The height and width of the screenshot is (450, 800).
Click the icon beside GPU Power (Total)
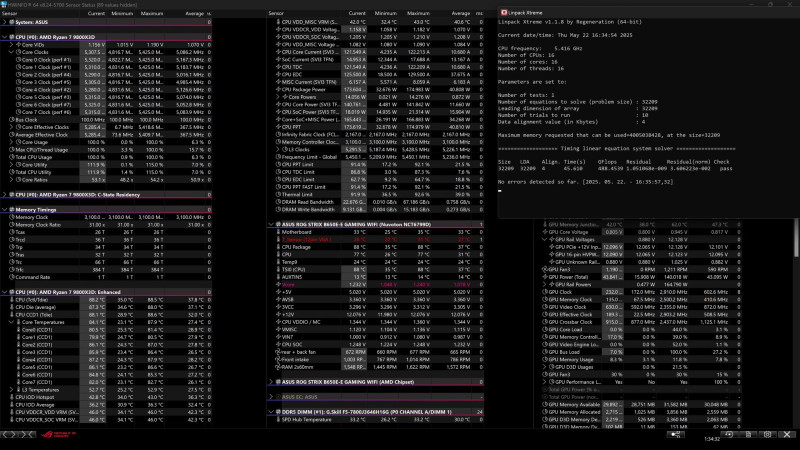(545, 277)
